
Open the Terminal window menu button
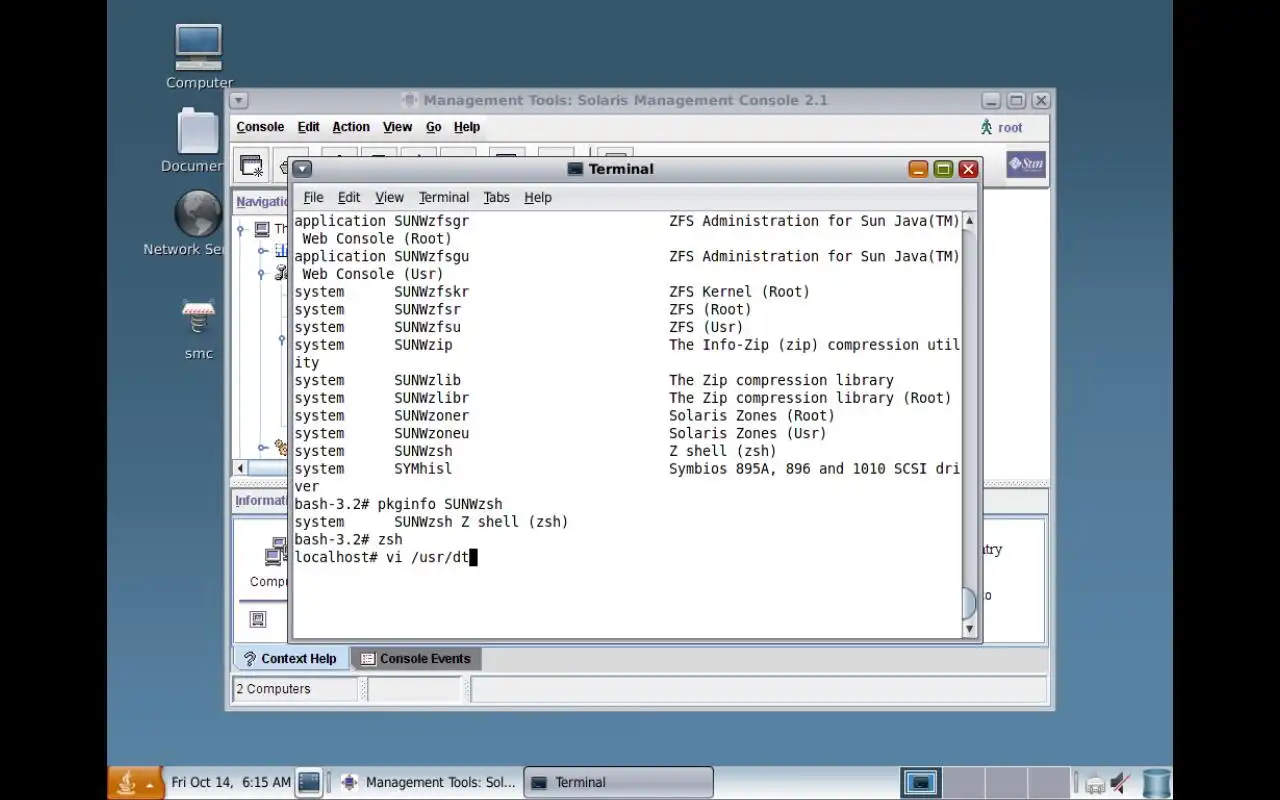(303, 169)
